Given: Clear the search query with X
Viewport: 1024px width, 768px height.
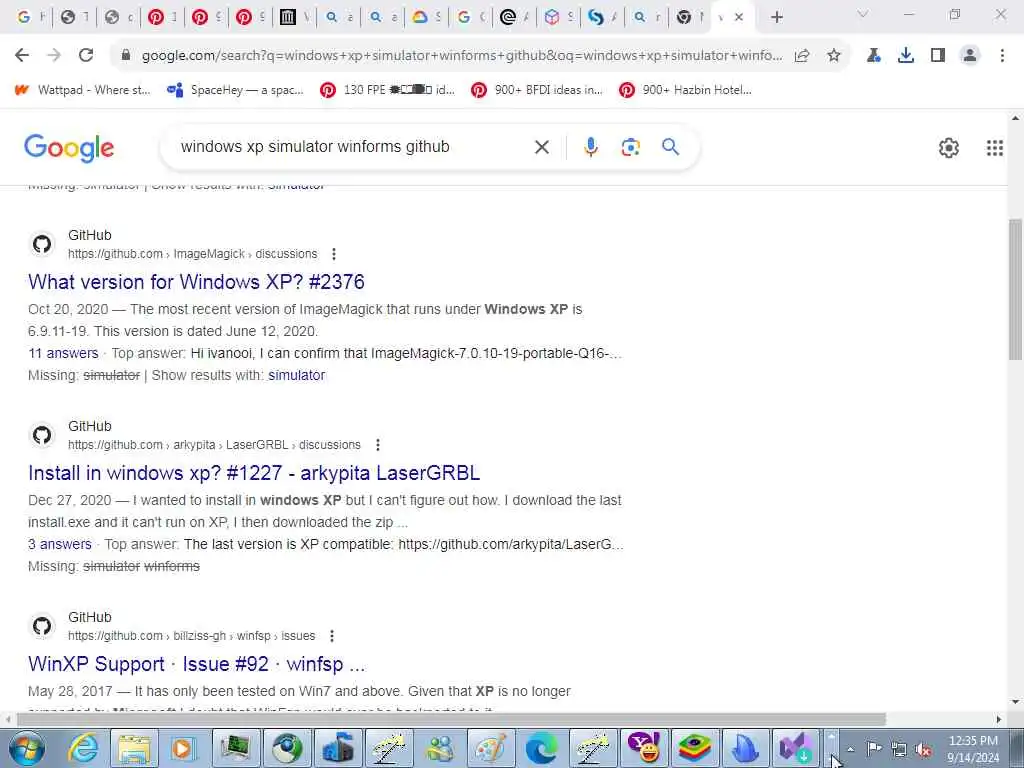Looking at the screenshot, I should [x=541, y=148].
